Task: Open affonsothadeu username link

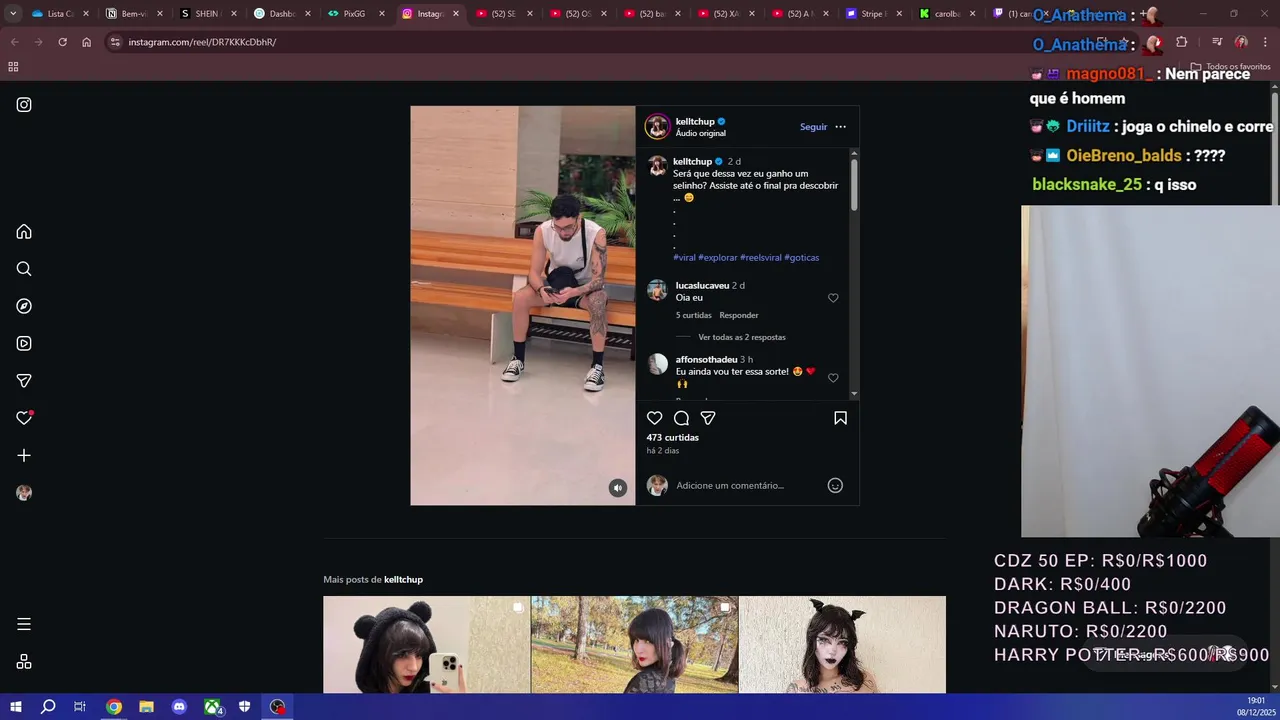Action: coord(706,359)
